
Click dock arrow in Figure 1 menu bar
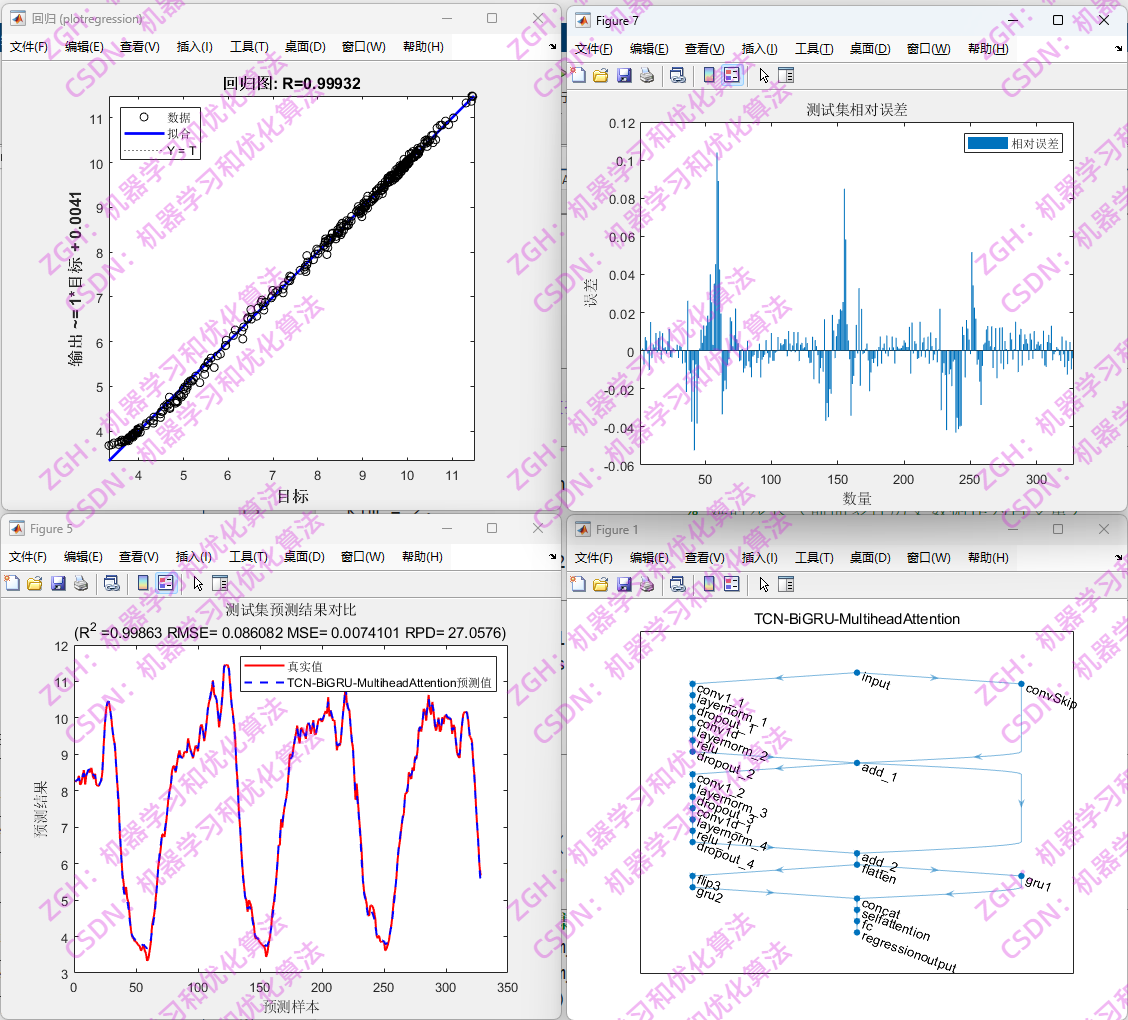click(x=1118, y=557)
